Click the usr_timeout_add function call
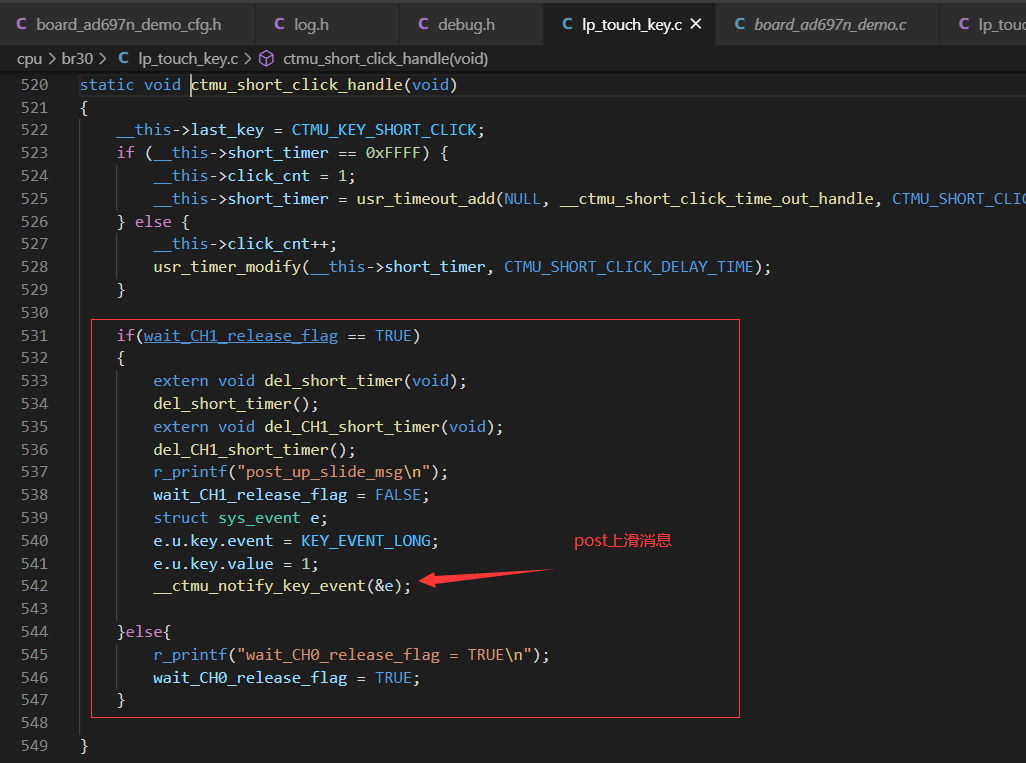The height and width of the screenshot is (763, 1026). [x=425, y=199]
